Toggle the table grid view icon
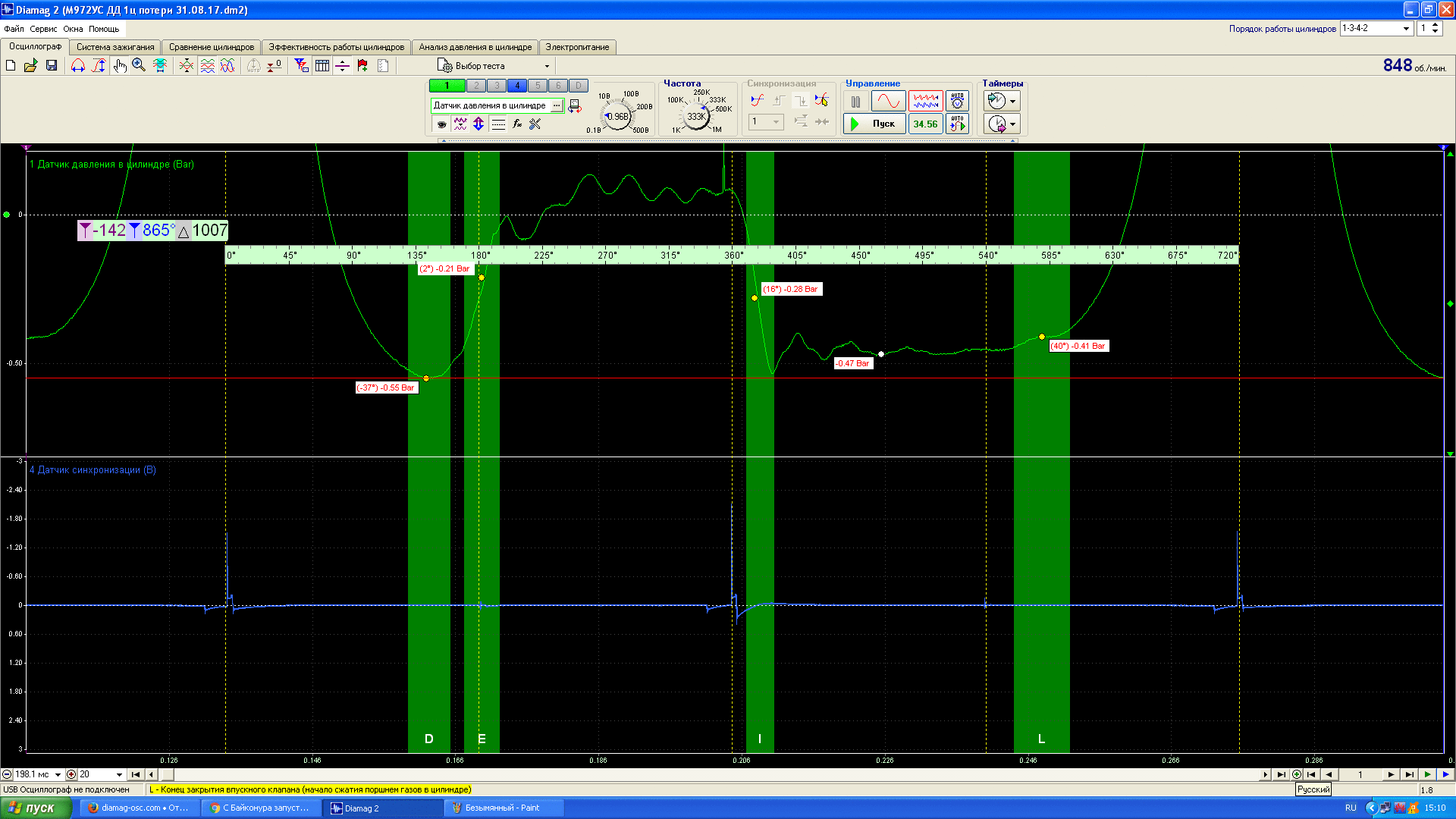 coord(322,66)
